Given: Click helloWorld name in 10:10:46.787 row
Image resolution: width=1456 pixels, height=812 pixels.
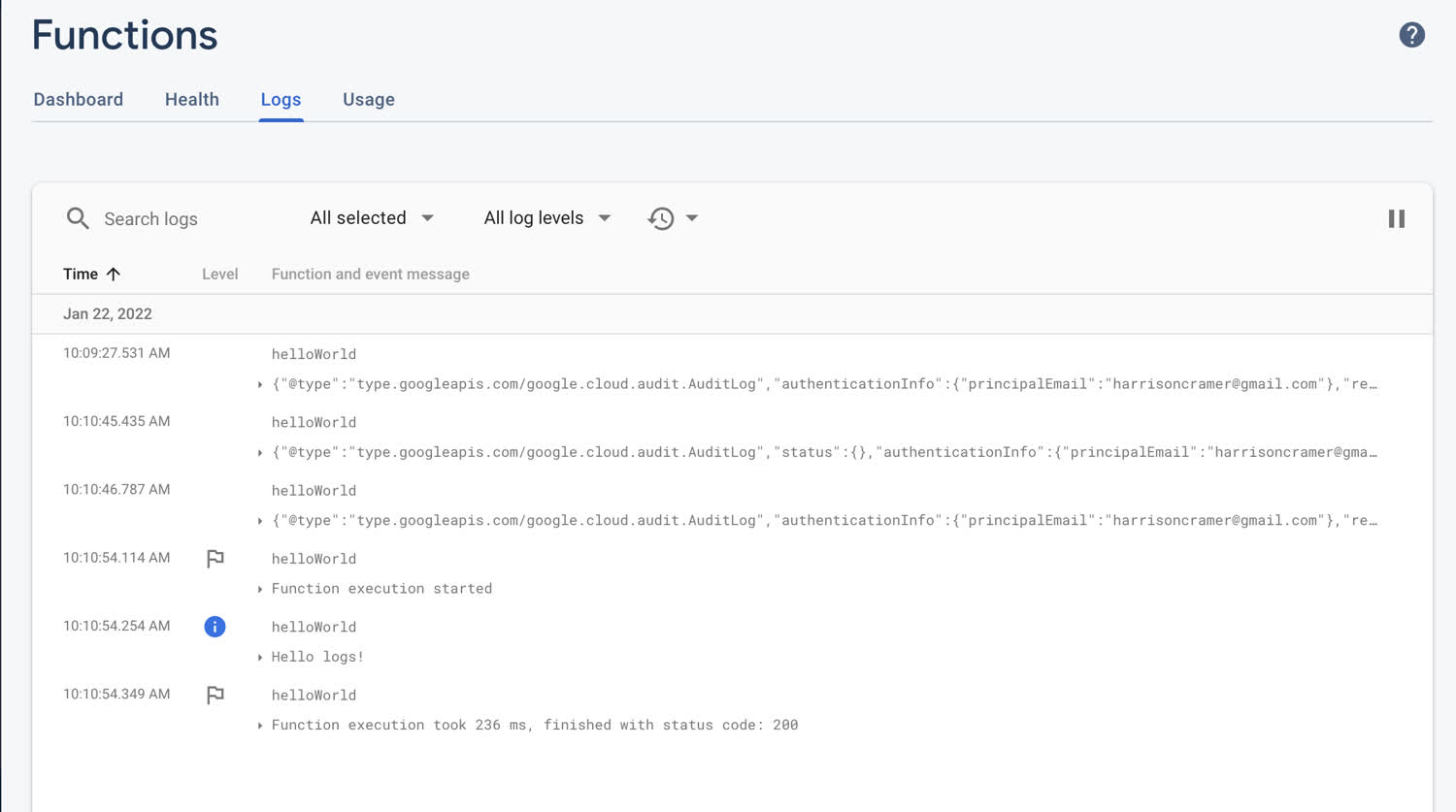Looking at the screenshot, I should coord(314,491).
